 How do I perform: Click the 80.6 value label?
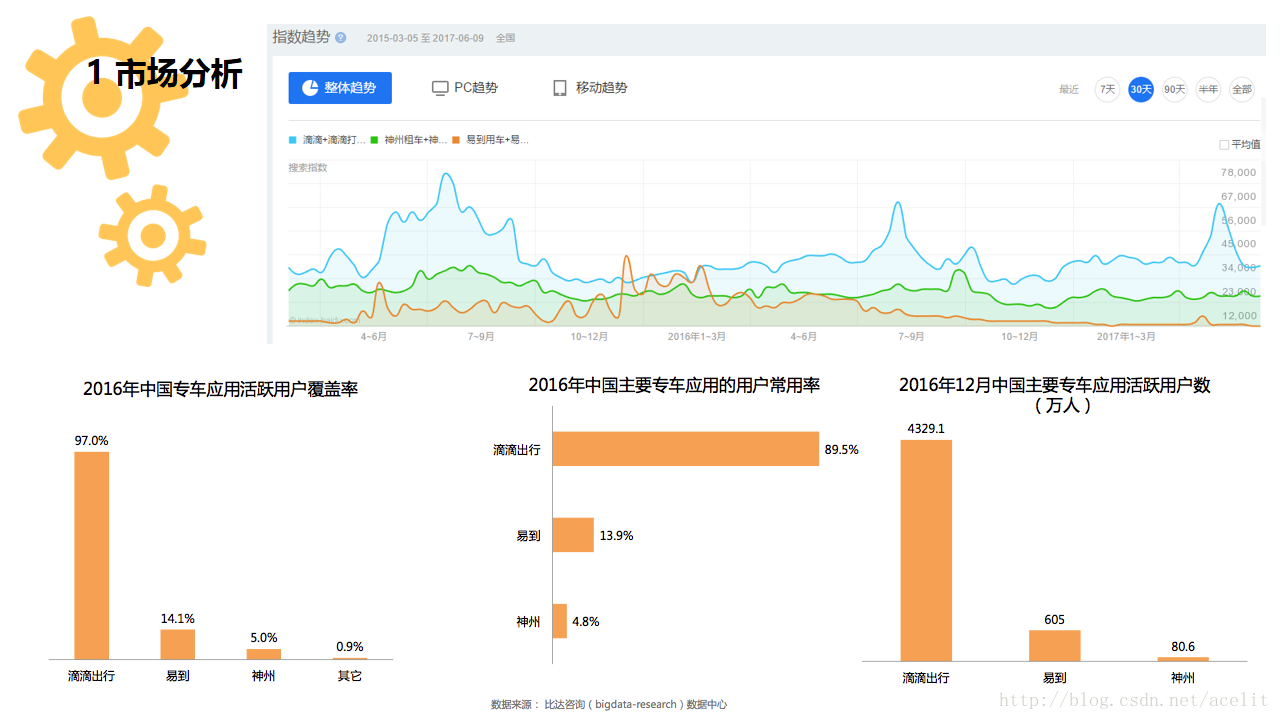pyautogui.click(x=1183, y=647)
